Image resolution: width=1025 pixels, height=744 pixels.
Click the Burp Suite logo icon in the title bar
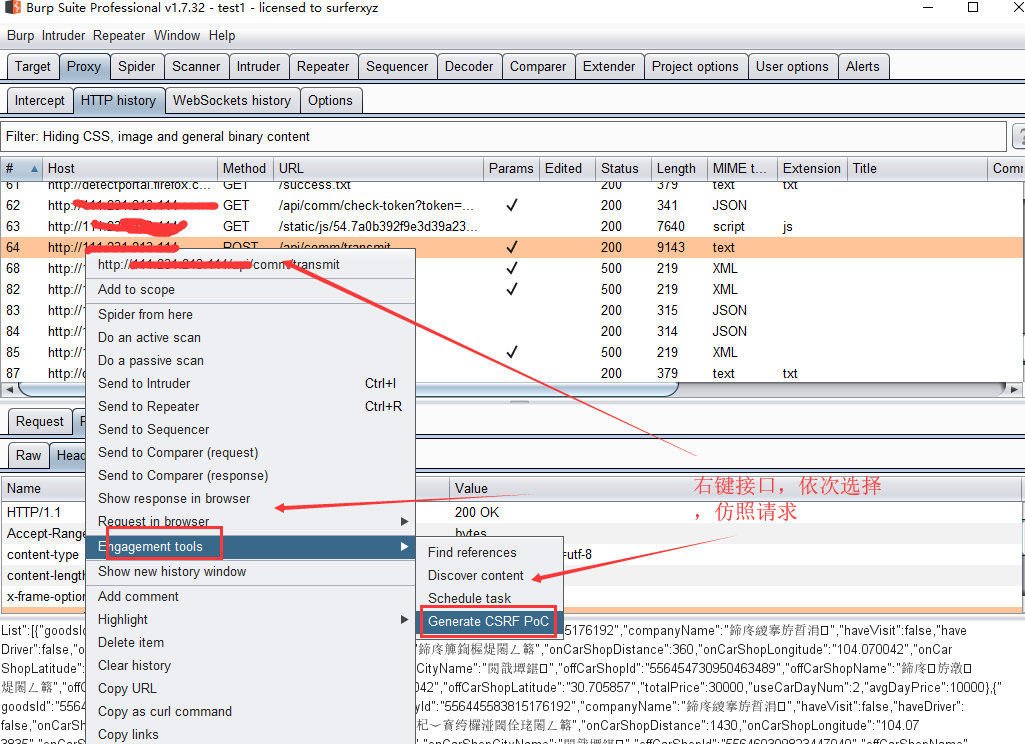coord(11,10)
